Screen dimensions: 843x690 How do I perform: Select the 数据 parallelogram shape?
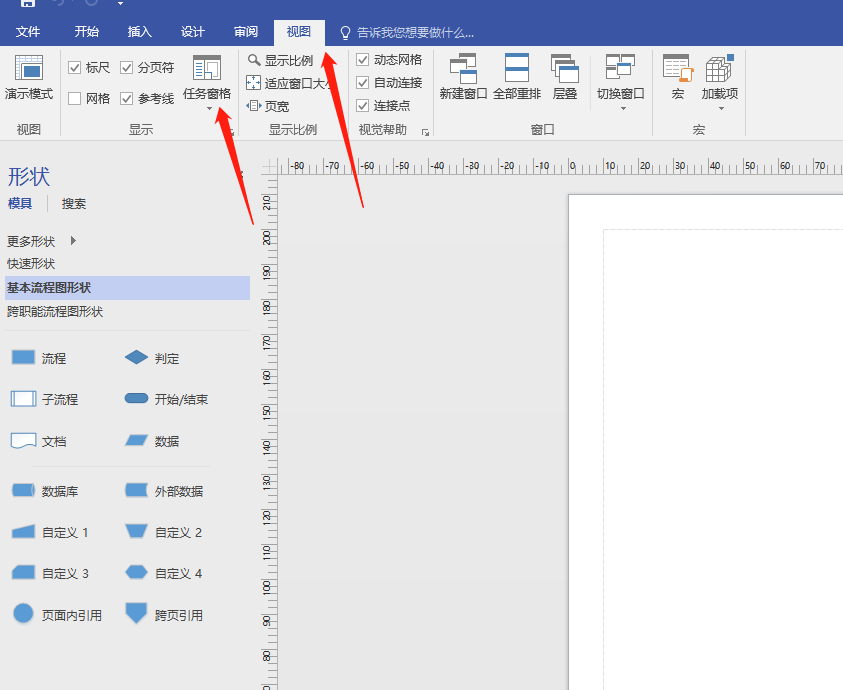pyautogui.click(x=137, y=441)
